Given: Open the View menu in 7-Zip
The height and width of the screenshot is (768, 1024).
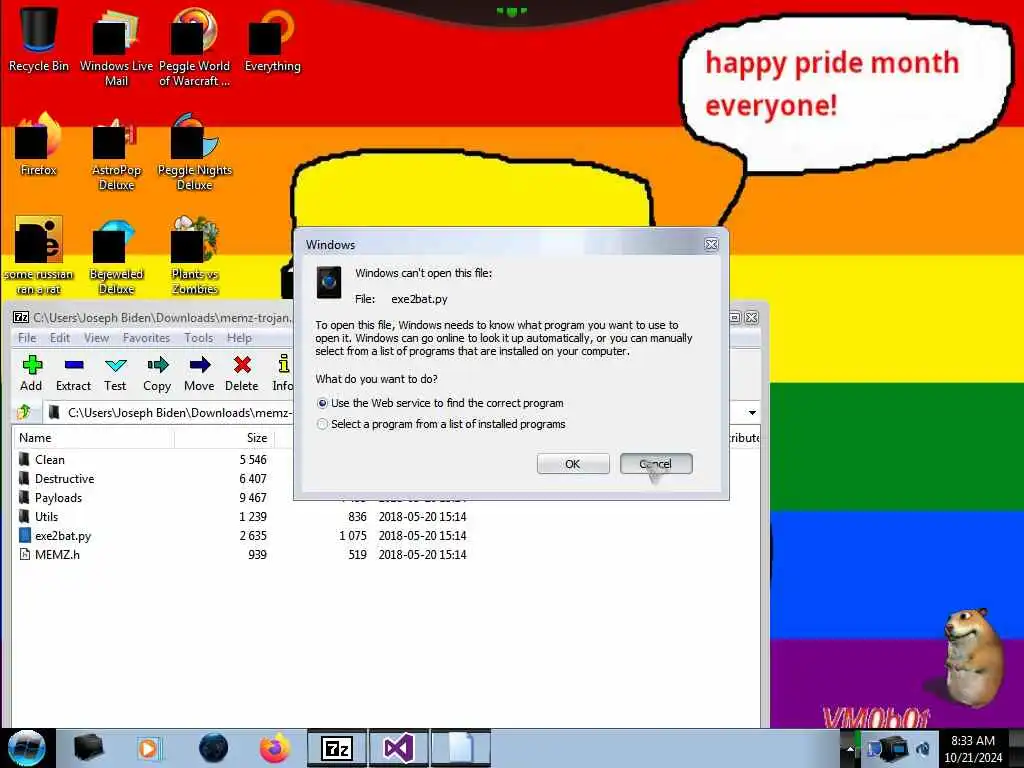Looking at the screenshot, I should [x=96, y=338].
